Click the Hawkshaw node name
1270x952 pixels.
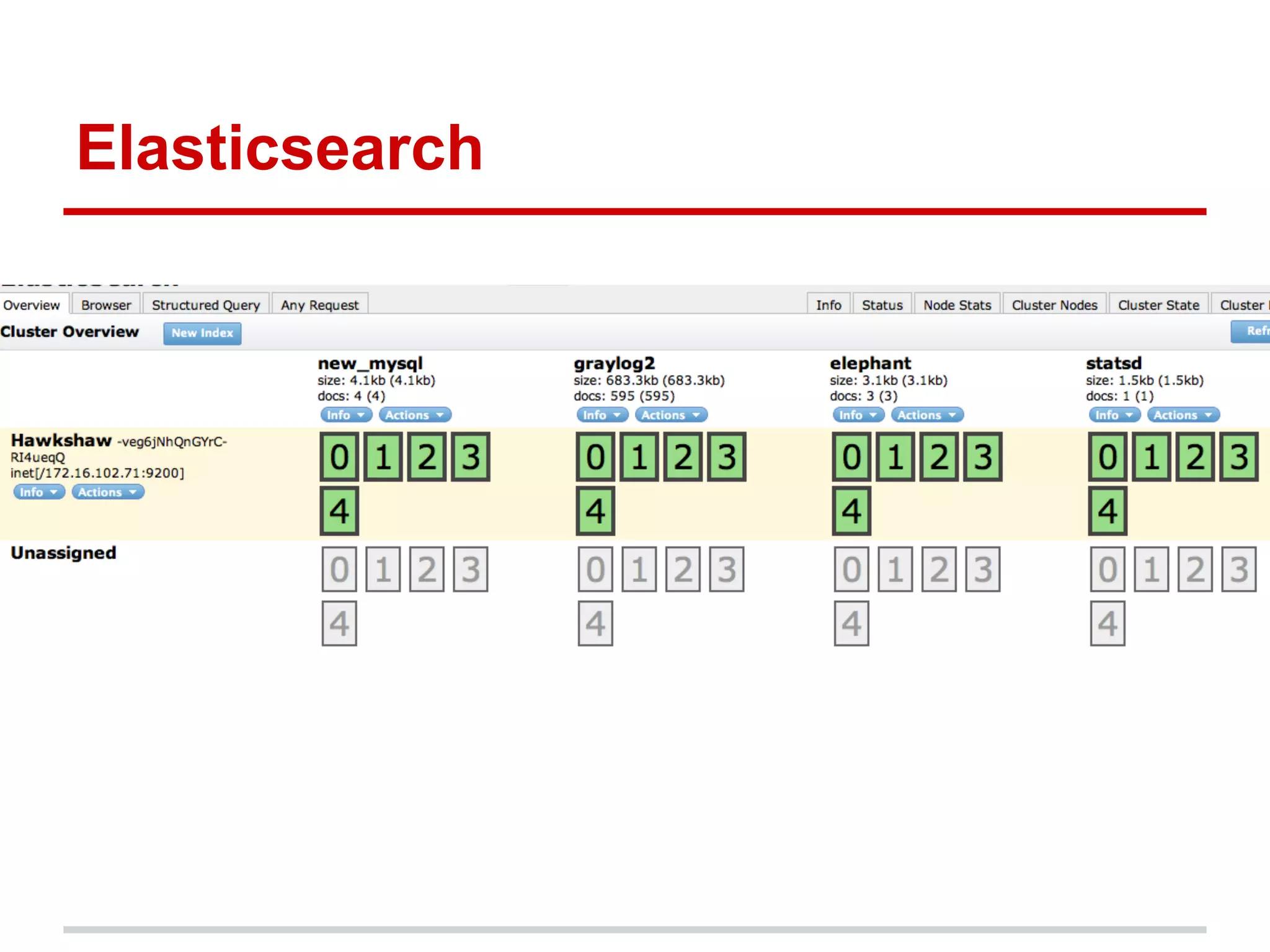point(61,441)
